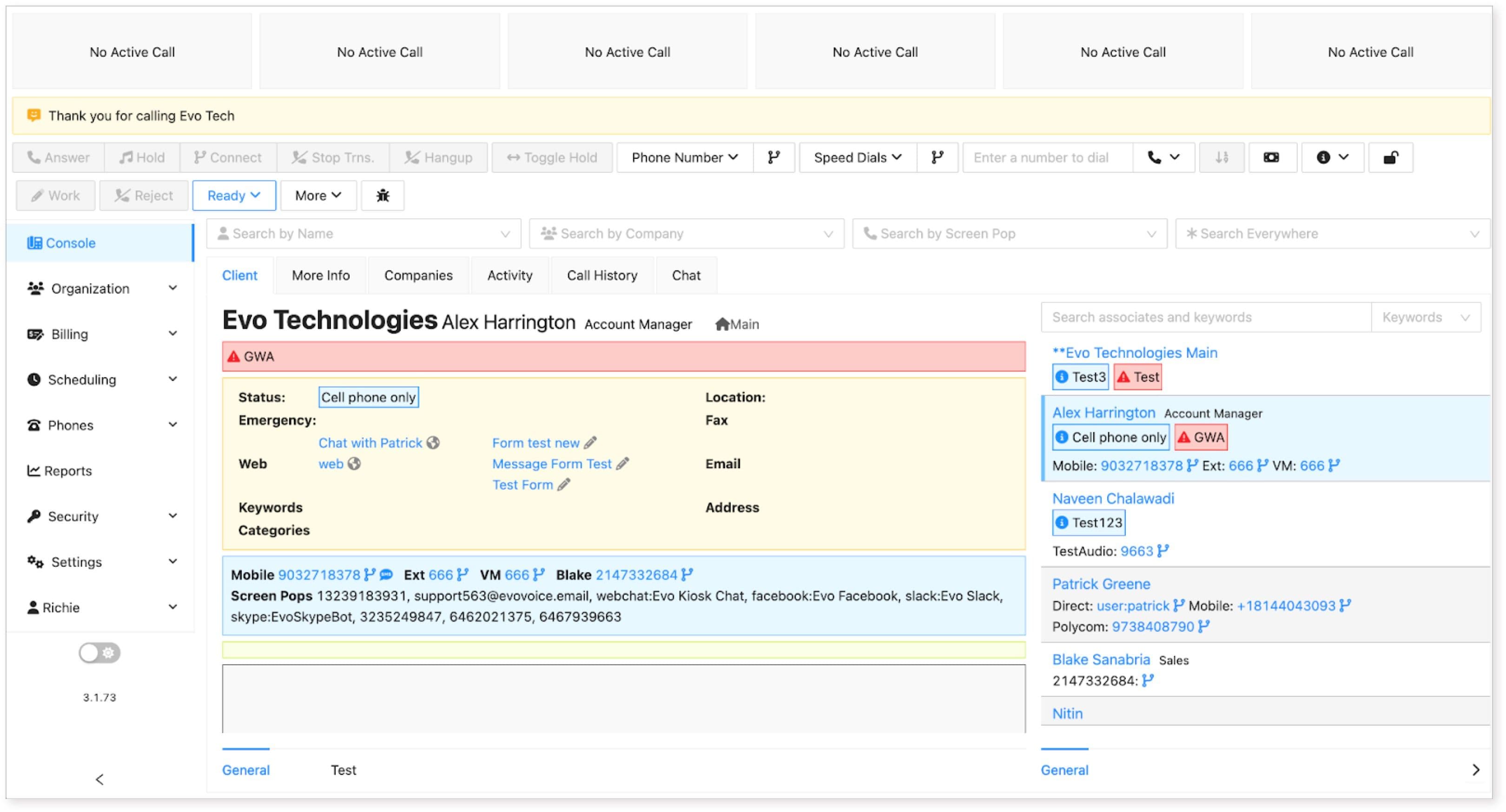This screenshot has width=1506, height=812.
Task: Click the camera/record icon button
Action: [x=1272, y=157]
